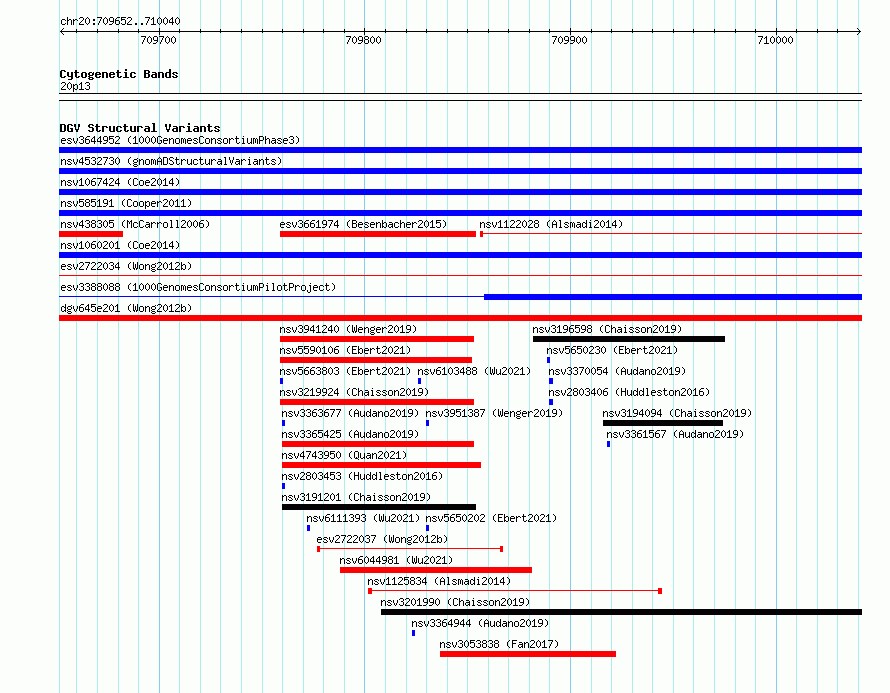
Task: Select the red bar under esv3661974
Action: click(x=377, y=234)
